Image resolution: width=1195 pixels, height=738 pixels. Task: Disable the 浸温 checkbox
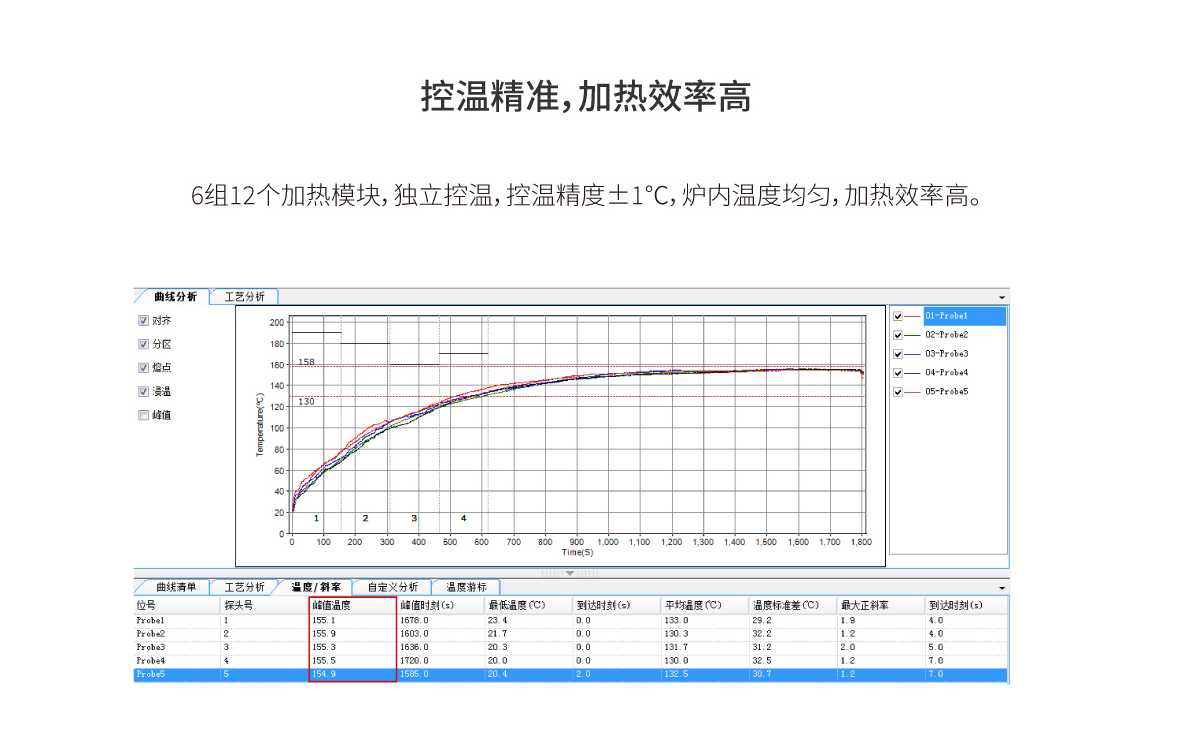144,392
